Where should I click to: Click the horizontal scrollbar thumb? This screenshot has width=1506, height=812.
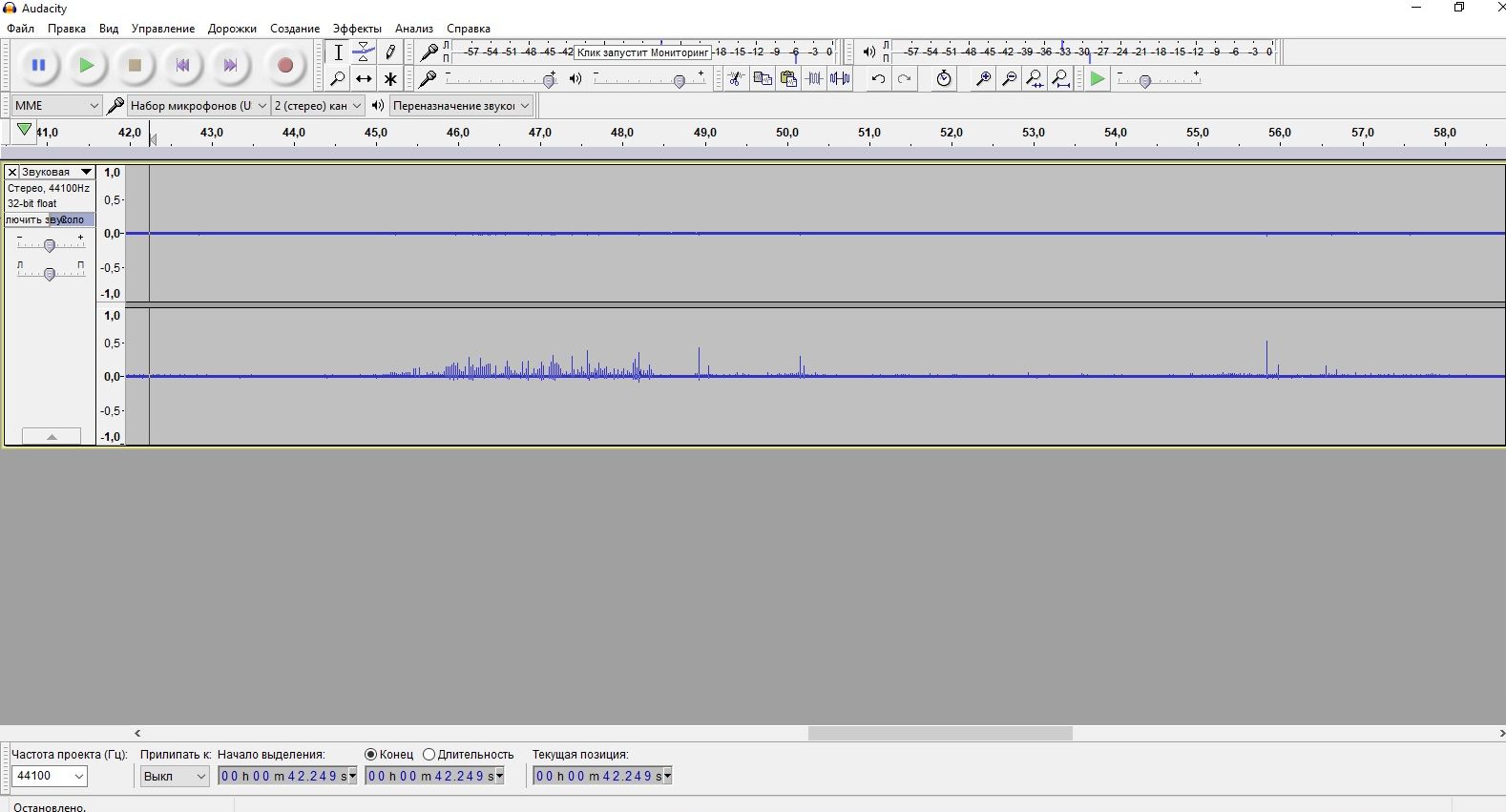pos(940,733)
